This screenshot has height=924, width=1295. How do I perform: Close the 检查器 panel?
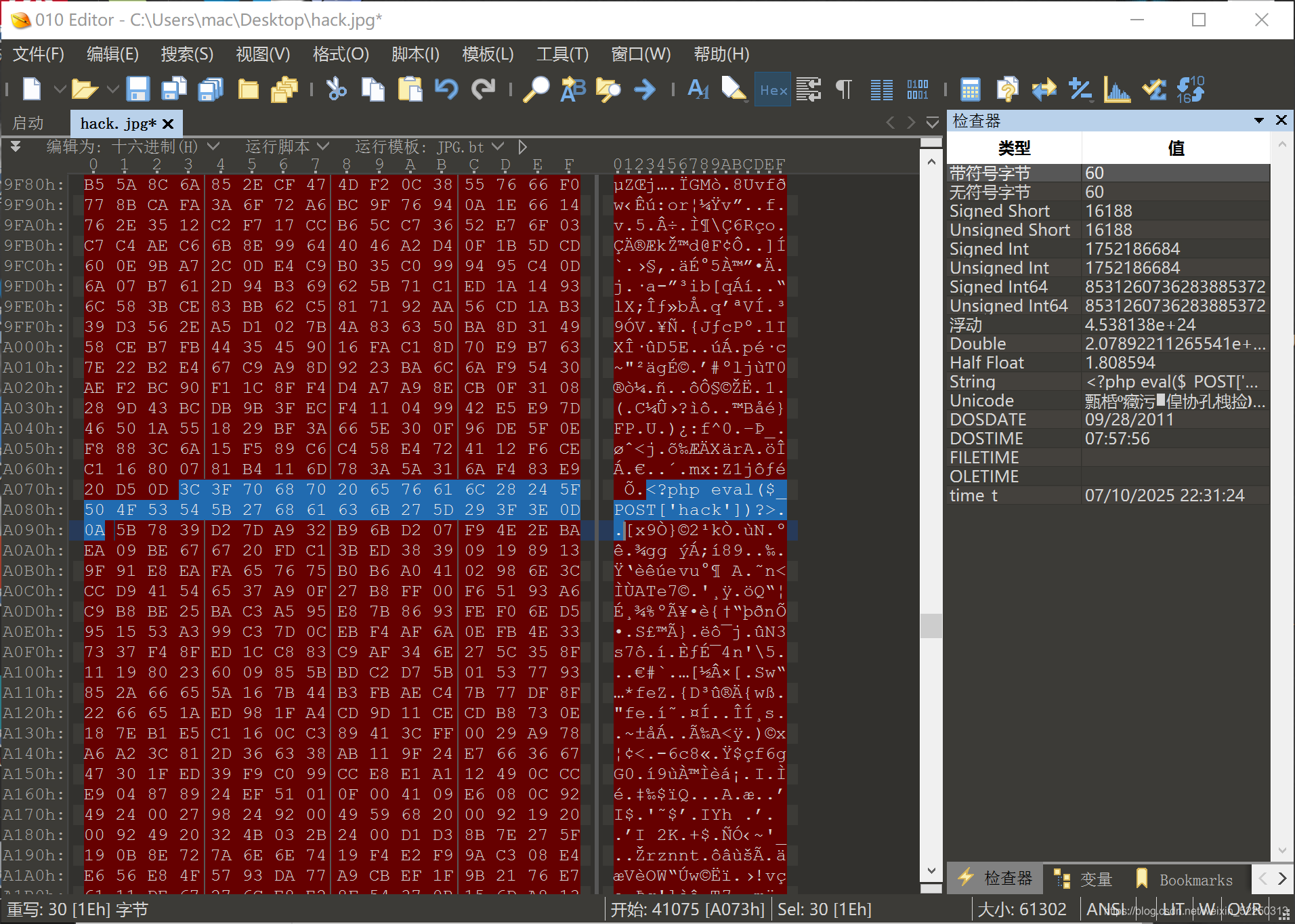(1281, 120)
